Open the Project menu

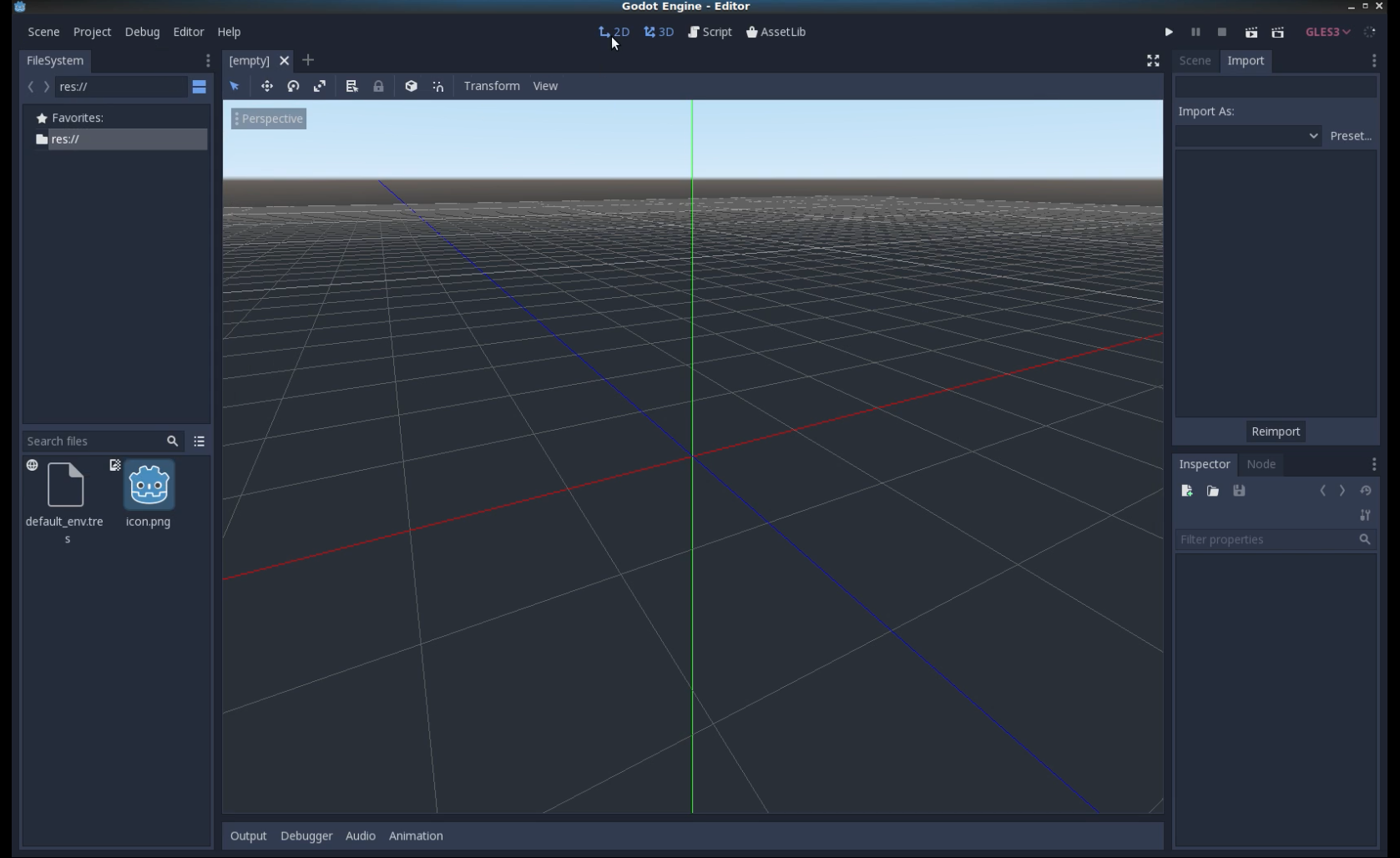tap(92, 32)
